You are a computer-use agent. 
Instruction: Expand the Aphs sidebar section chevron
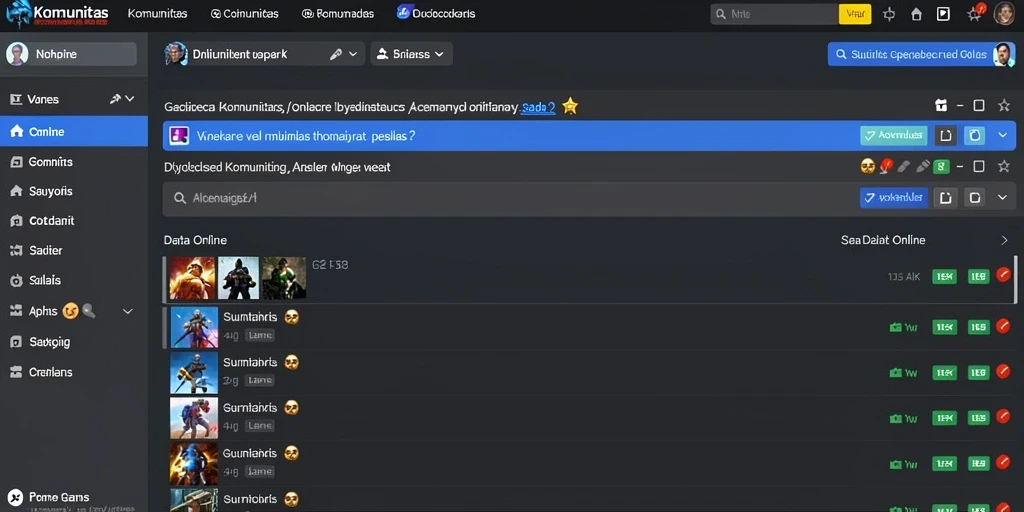point(128,312)
